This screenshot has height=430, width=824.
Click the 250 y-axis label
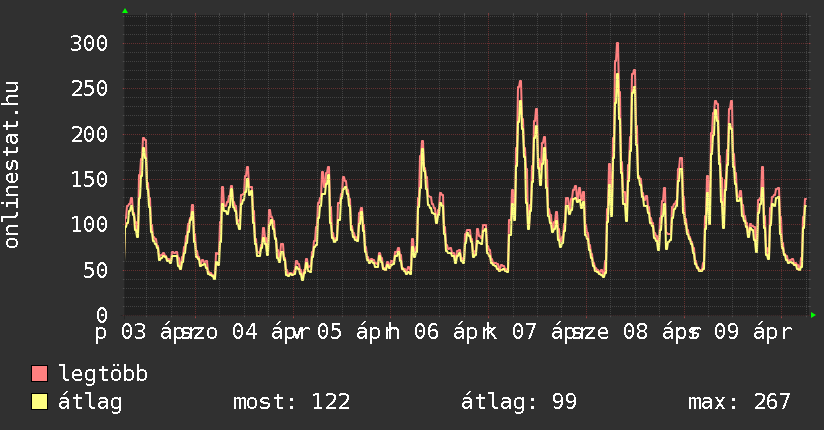tap(89, 88)
